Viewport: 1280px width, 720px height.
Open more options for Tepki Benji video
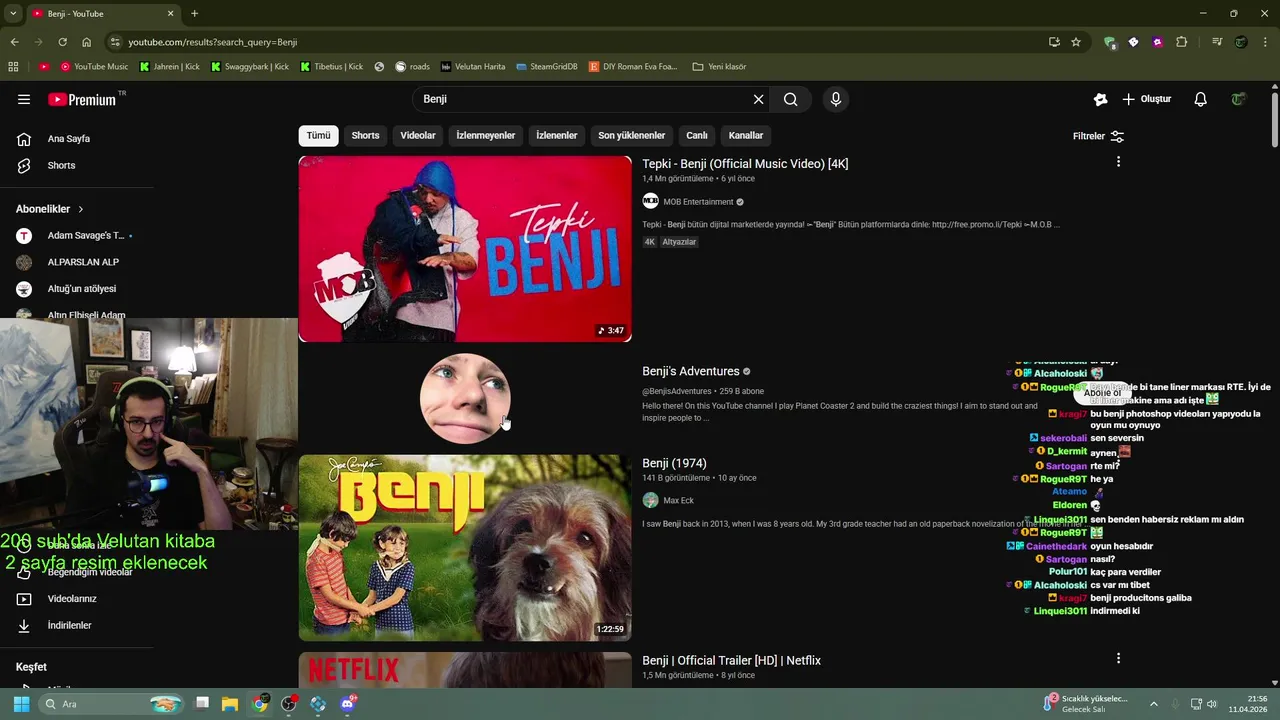coord(1118,162)
